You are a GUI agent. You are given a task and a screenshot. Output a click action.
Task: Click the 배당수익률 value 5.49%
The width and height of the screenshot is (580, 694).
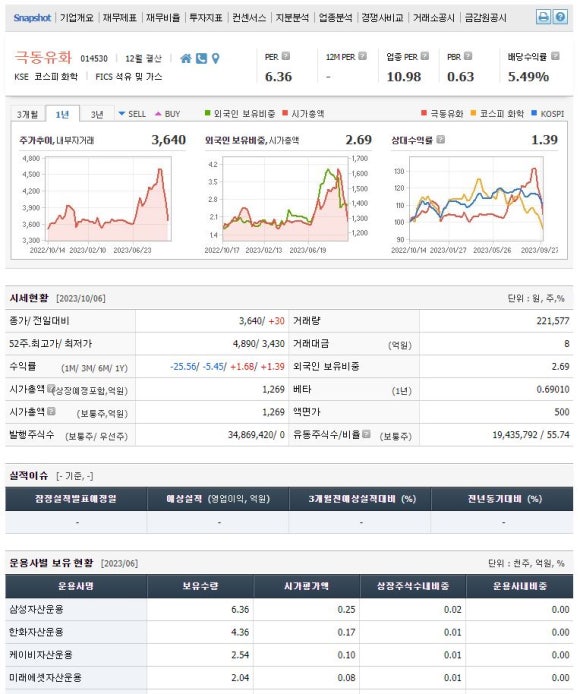[528, 77]
